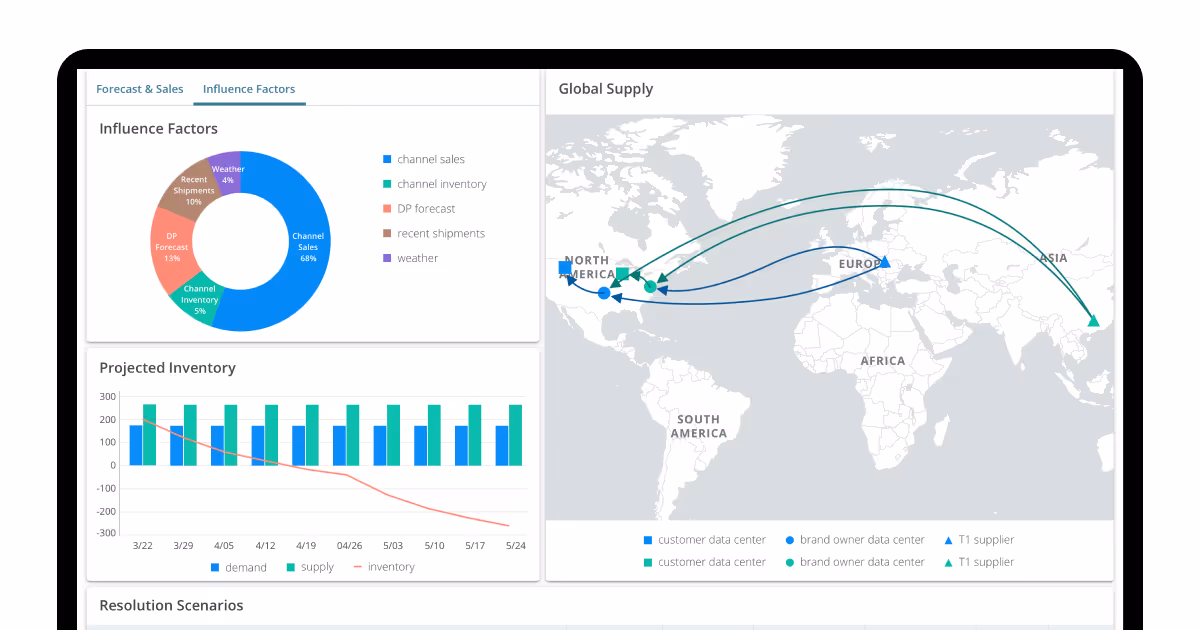This screenshot has height=630, width=1200.
Task: Click the teal customer data center square on map
Action: [x=622, y=273]
